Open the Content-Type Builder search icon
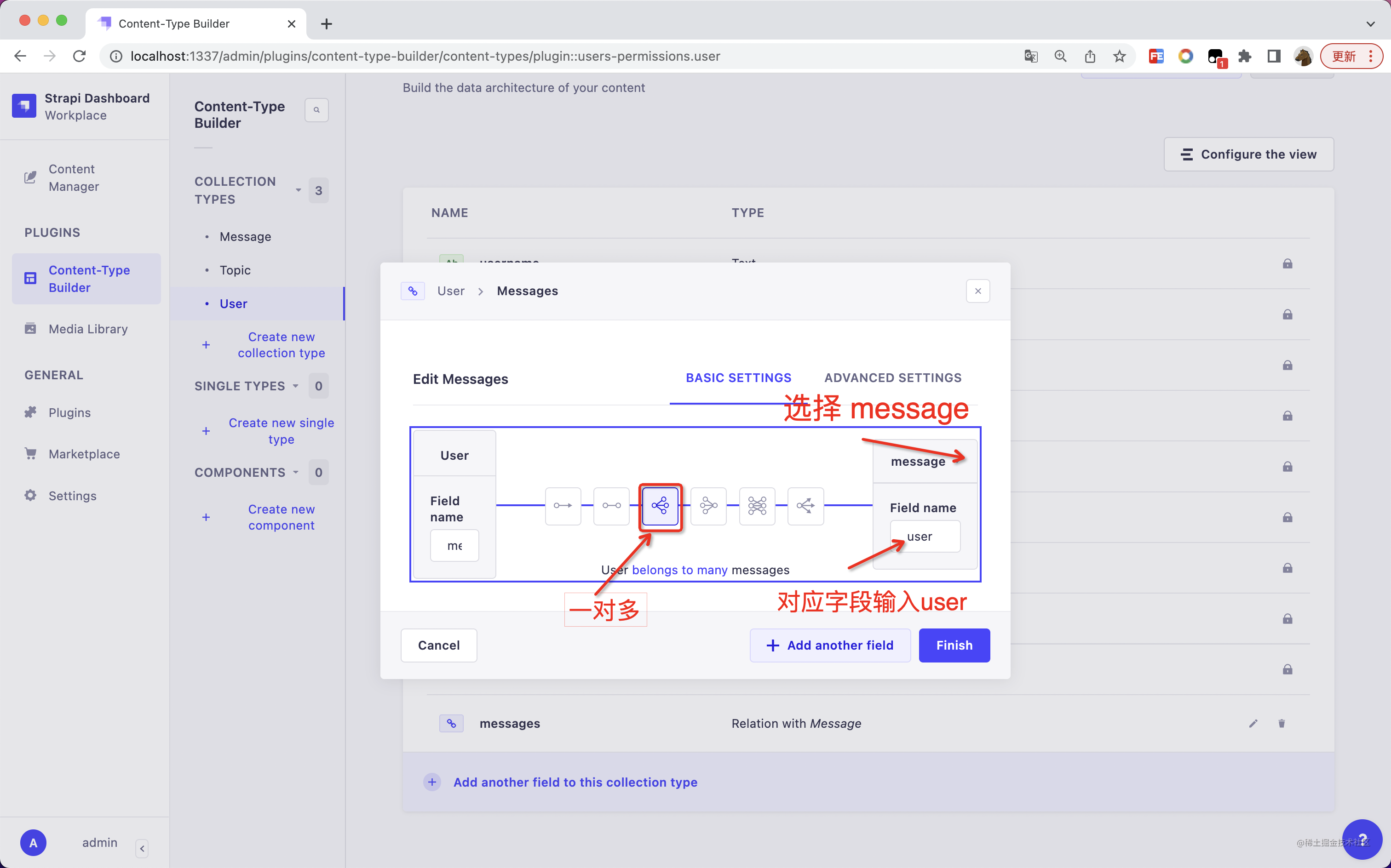The image size is (1391, 868). coord(316,109)
